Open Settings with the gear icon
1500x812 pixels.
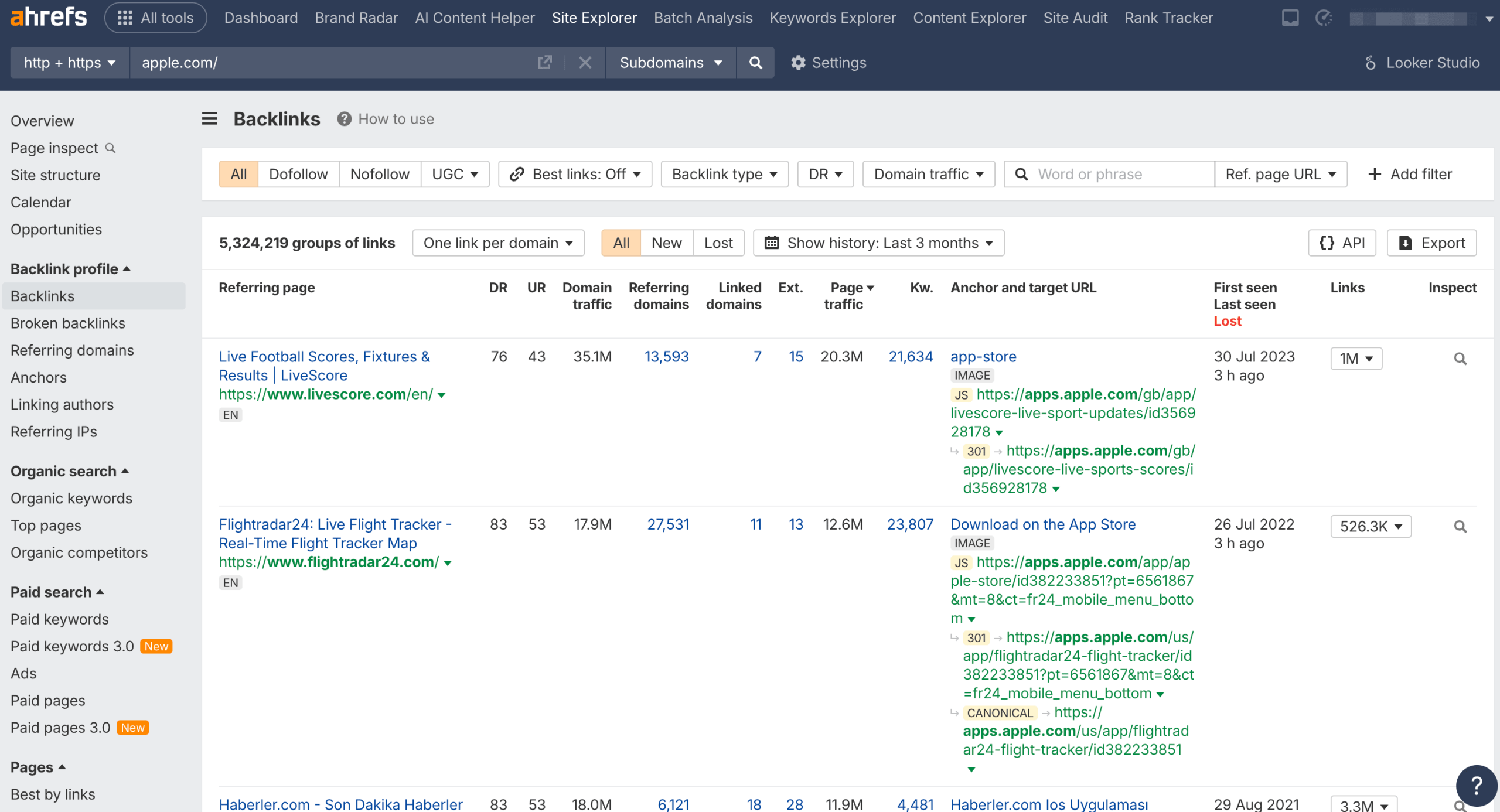click(x=828, y=62)
